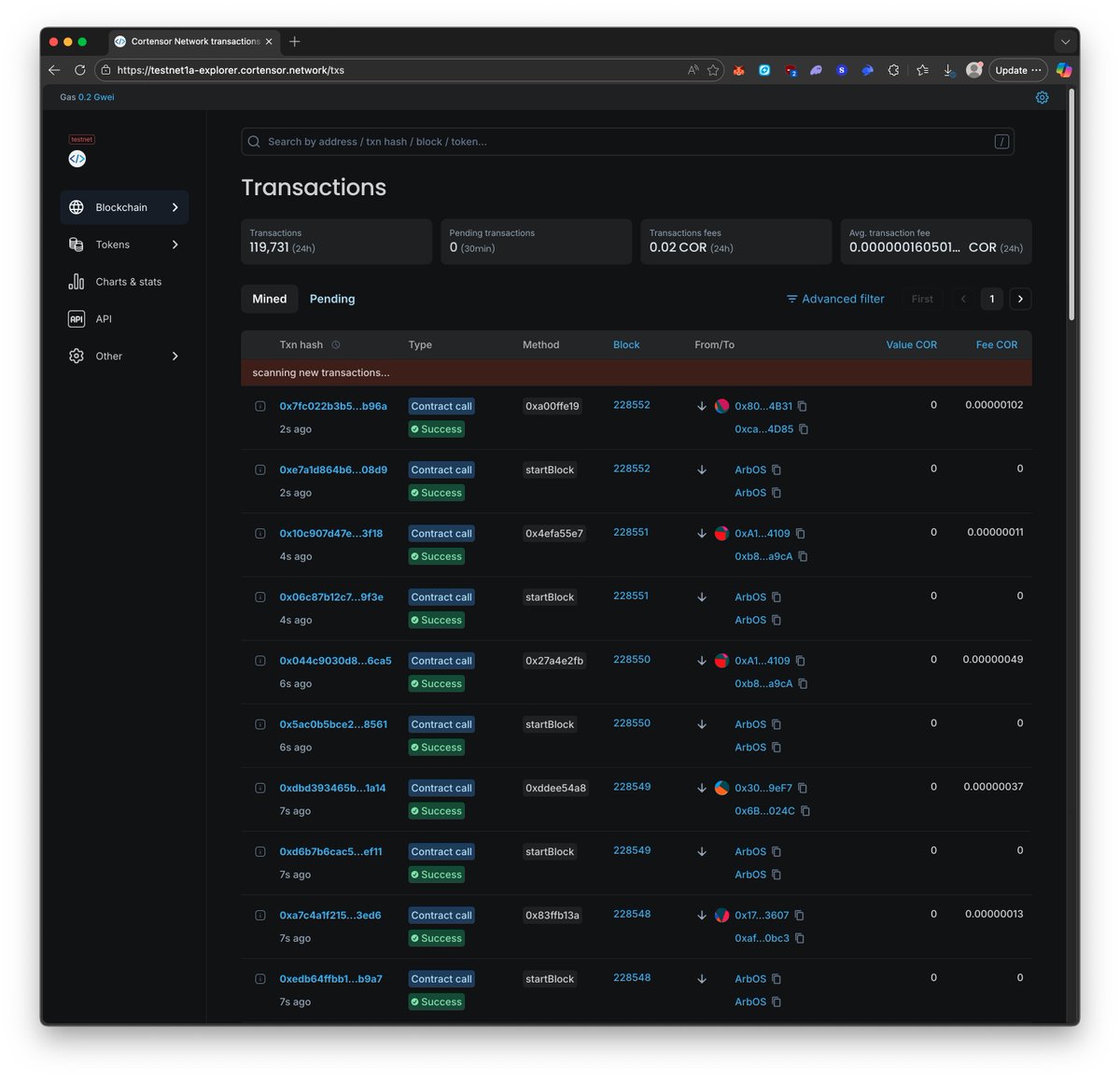The width and height of the screenshot is (1120, 1079).
Task: Open details for 0xa7c4a1f215...3ed6 row
Action: click(x=260, y=916)
